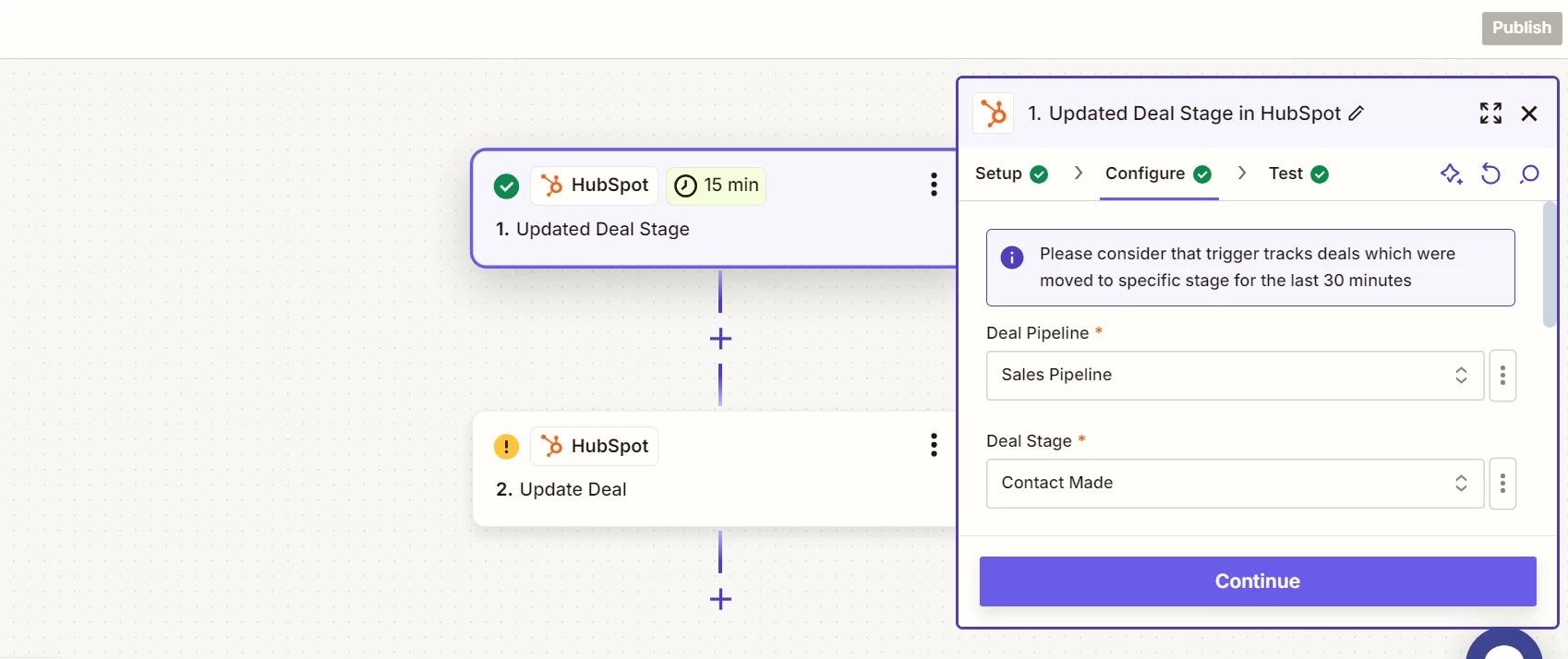Viewport: 1568px width, 659px height.
Task: Open three-dot menu on Updated Deal Stage step
Action: click(x=934, y=185)
